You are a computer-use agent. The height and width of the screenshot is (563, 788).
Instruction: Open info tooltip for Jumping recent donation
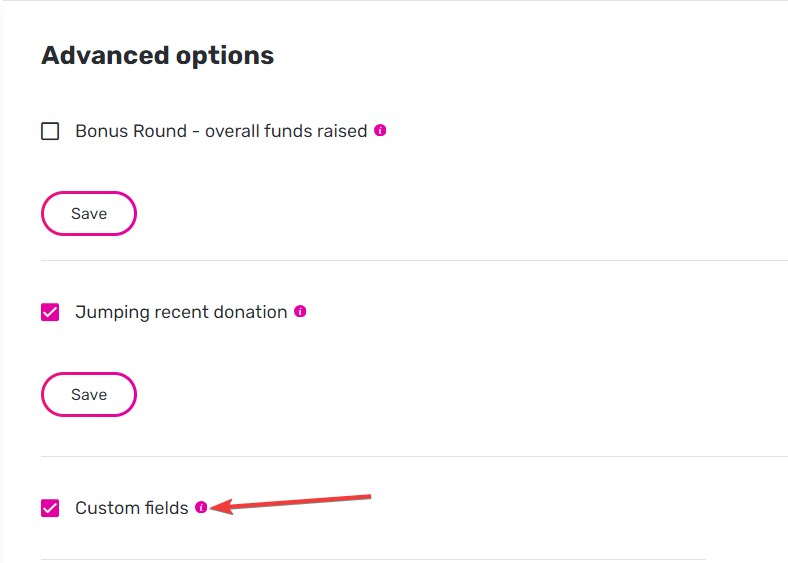pyautogui.click(x=300, y=311)
